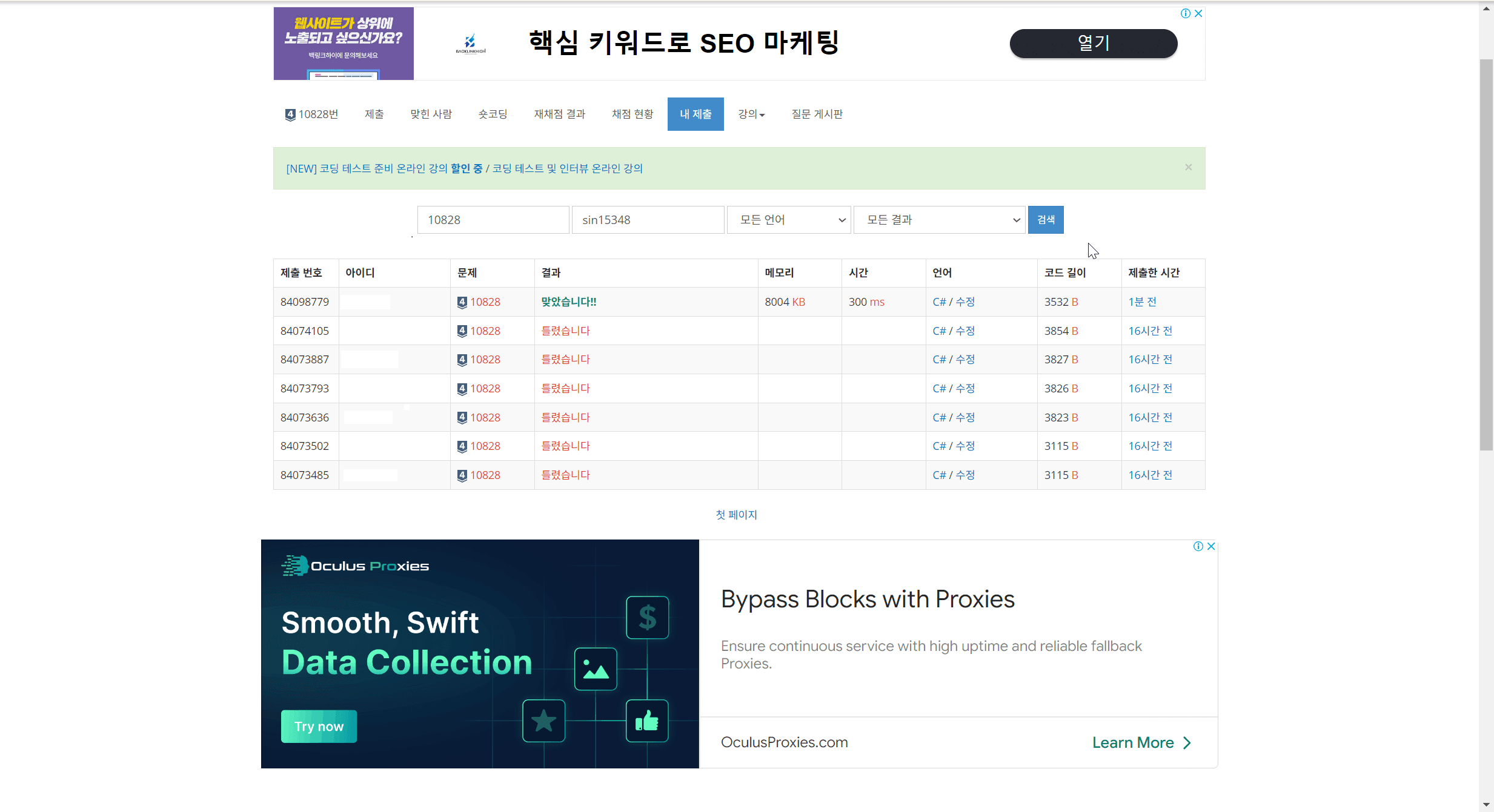Screen dimensions: 1494x812
Task: Click the 1분 전 submission time
Action: [x=1142, y=302]
